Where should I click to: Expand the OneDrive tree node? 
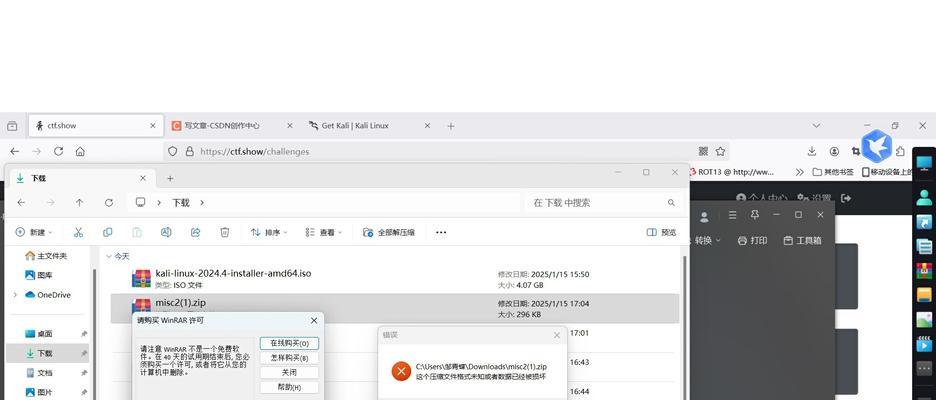click(15, 295)
